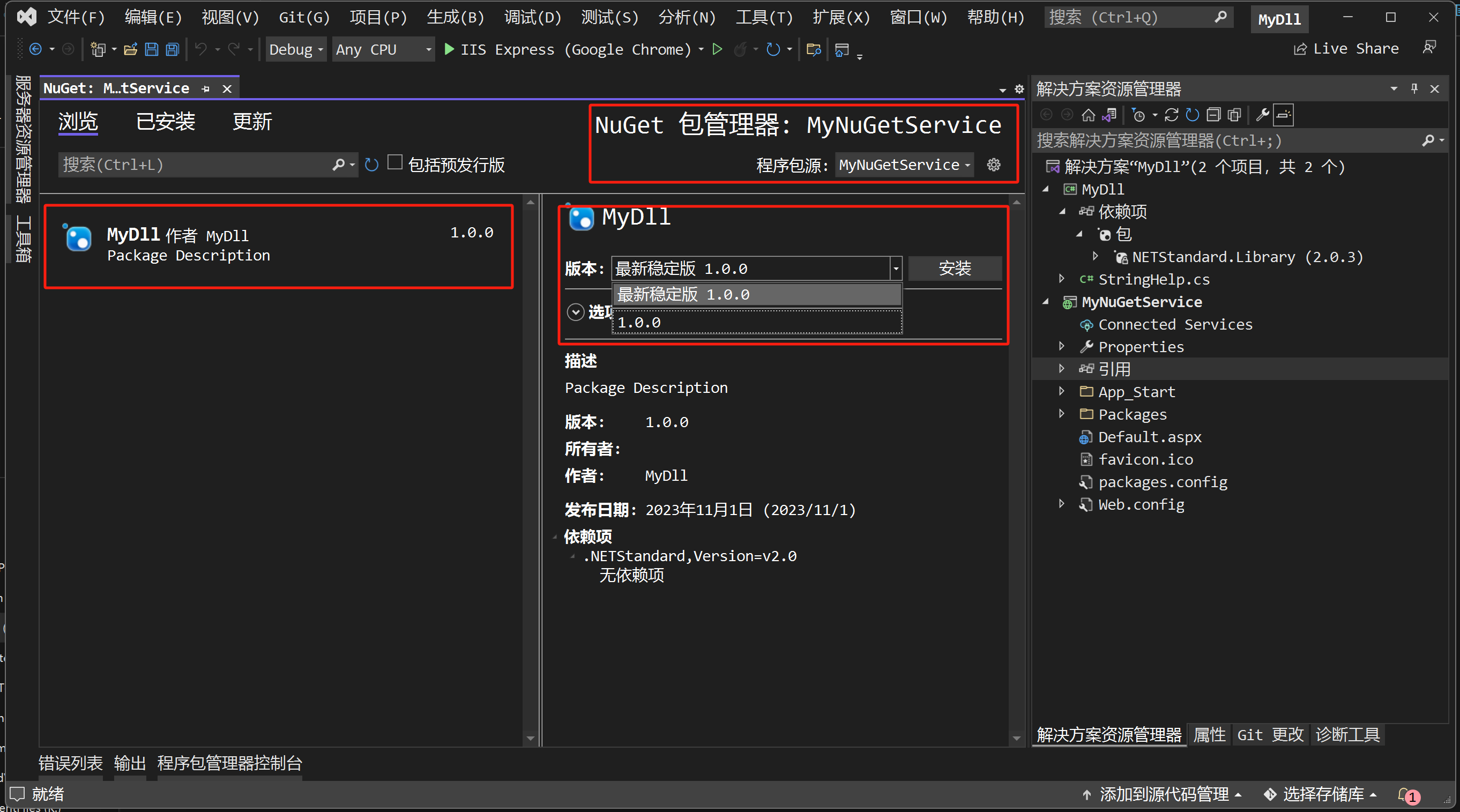
Task: Click the NuGet source settings gear icon
Action: pos(994,165)
